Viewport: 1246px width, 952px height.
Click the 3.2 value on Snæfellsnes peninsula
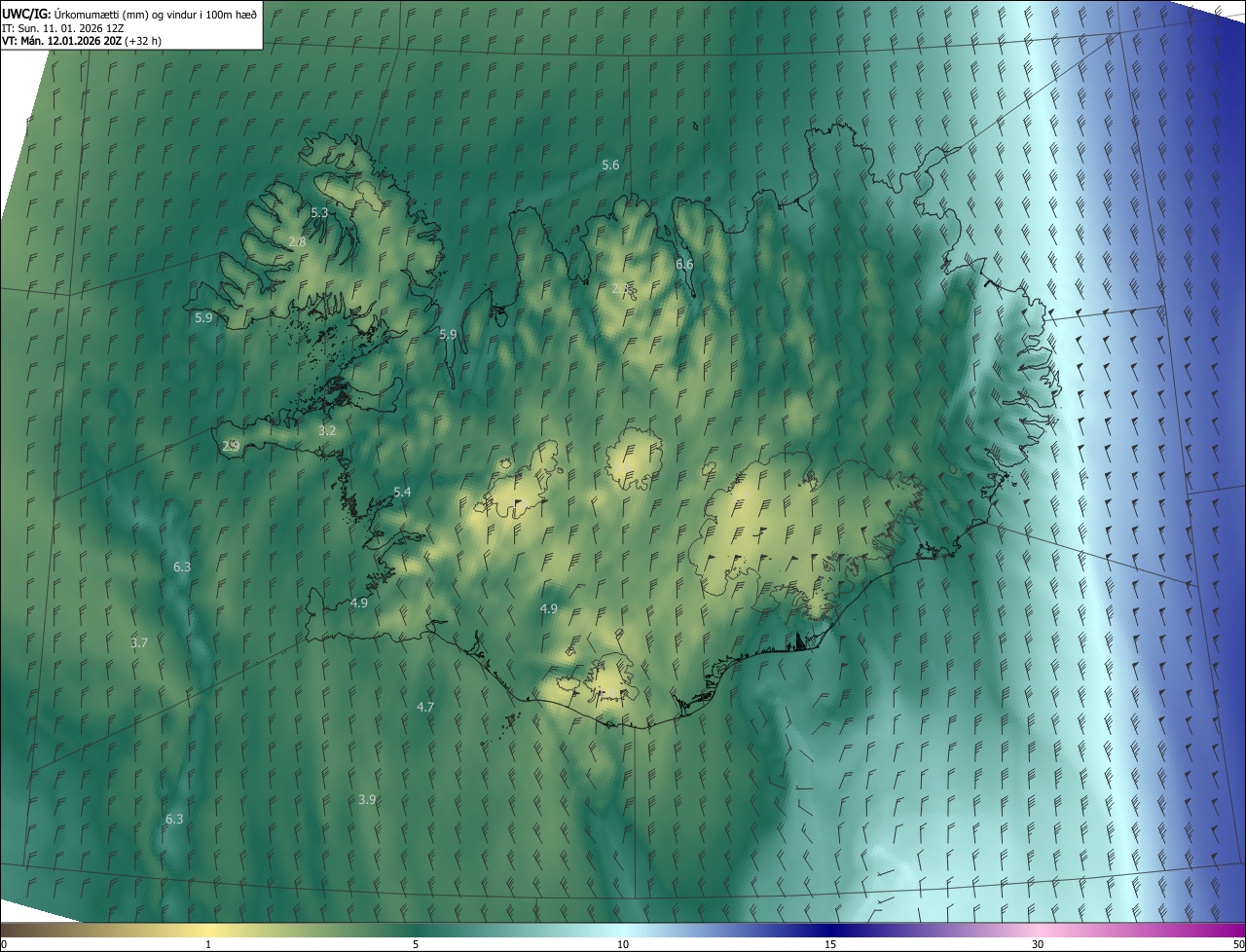pyautogui.click(x=327, y=430)
